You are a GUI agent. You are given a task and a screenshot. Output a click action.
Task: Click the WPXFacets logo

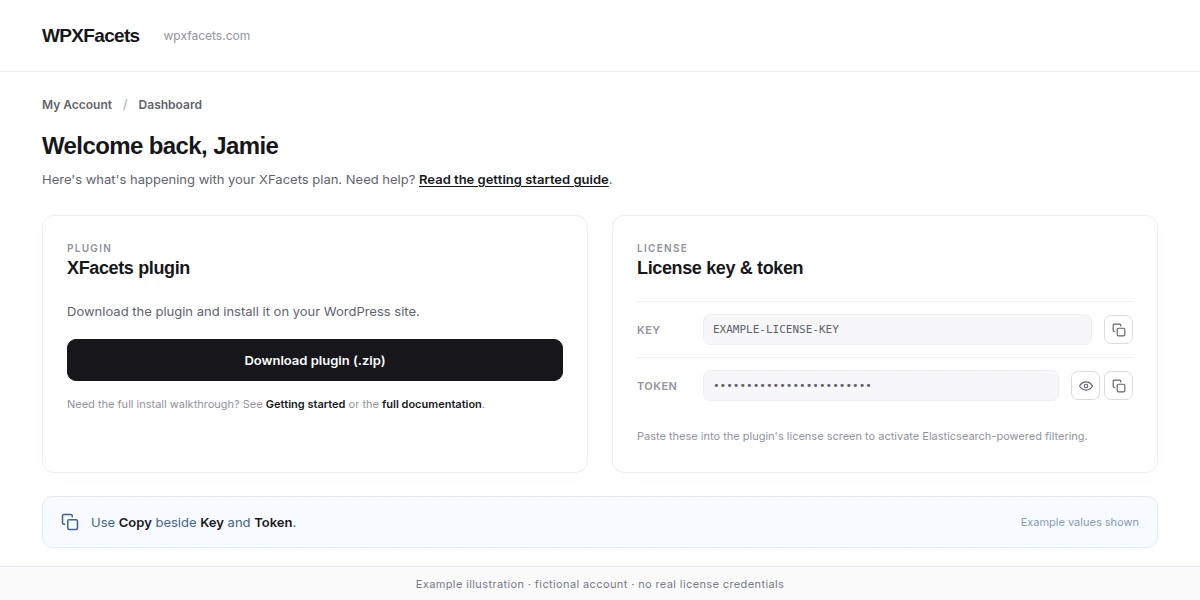[91, 36]
